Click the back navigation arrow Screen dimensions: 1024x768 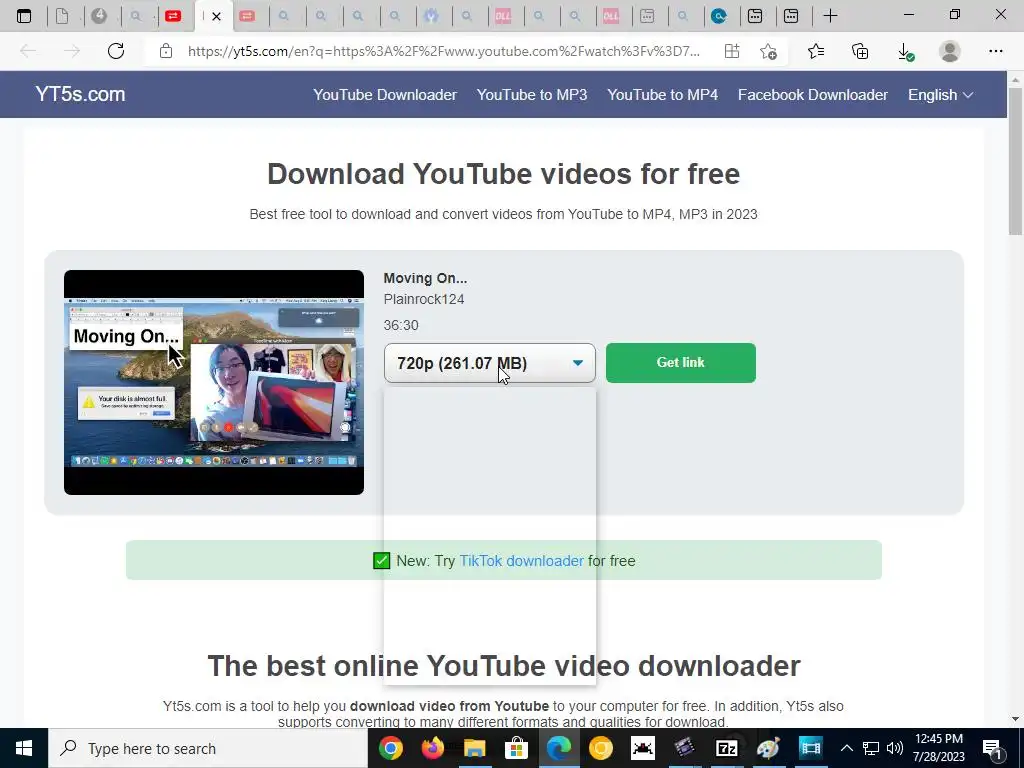point(28,51)
